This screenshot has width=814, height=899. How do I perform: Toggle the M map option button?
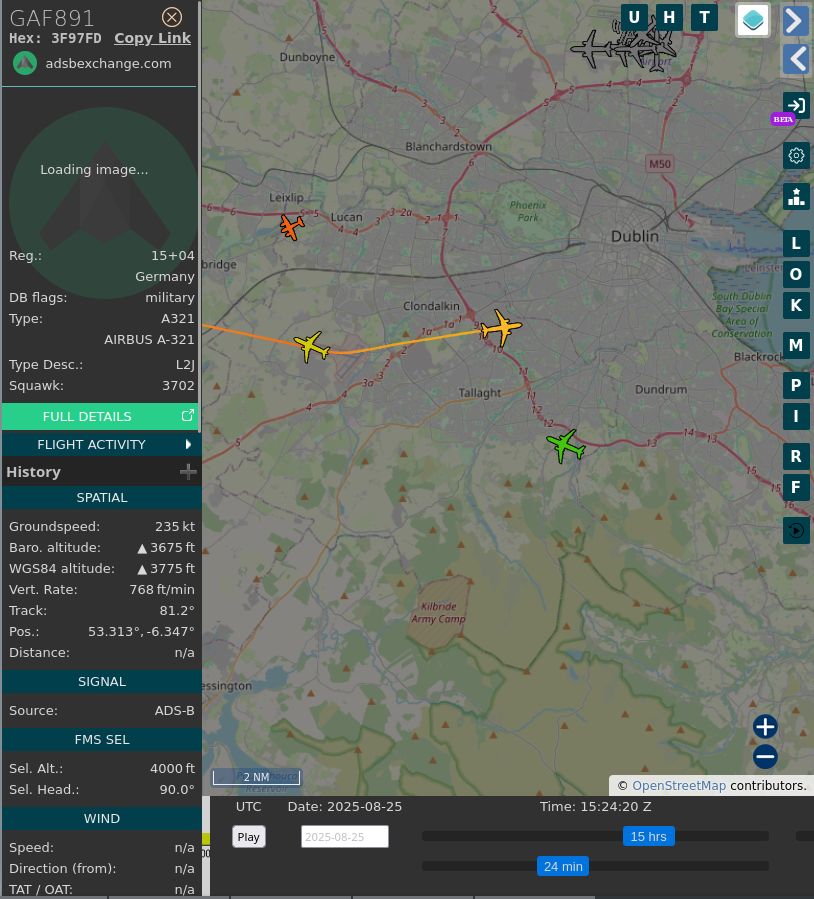point(796,345)
